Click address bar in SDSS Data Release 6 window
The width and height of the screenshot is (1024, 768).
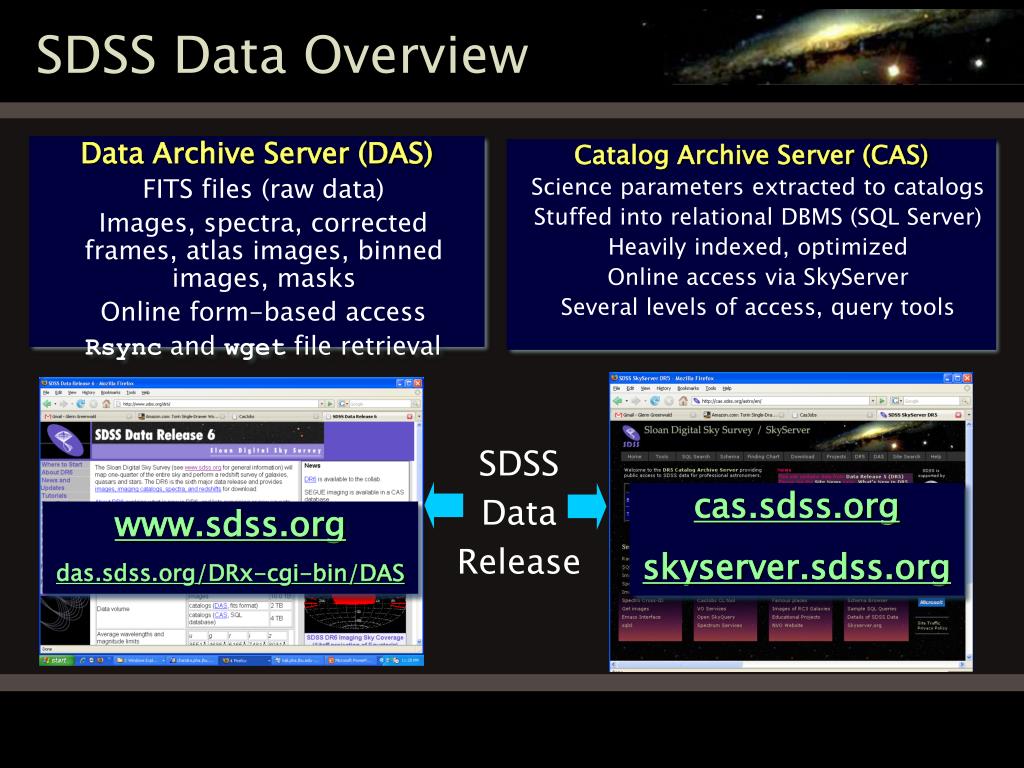click(216, 404)
